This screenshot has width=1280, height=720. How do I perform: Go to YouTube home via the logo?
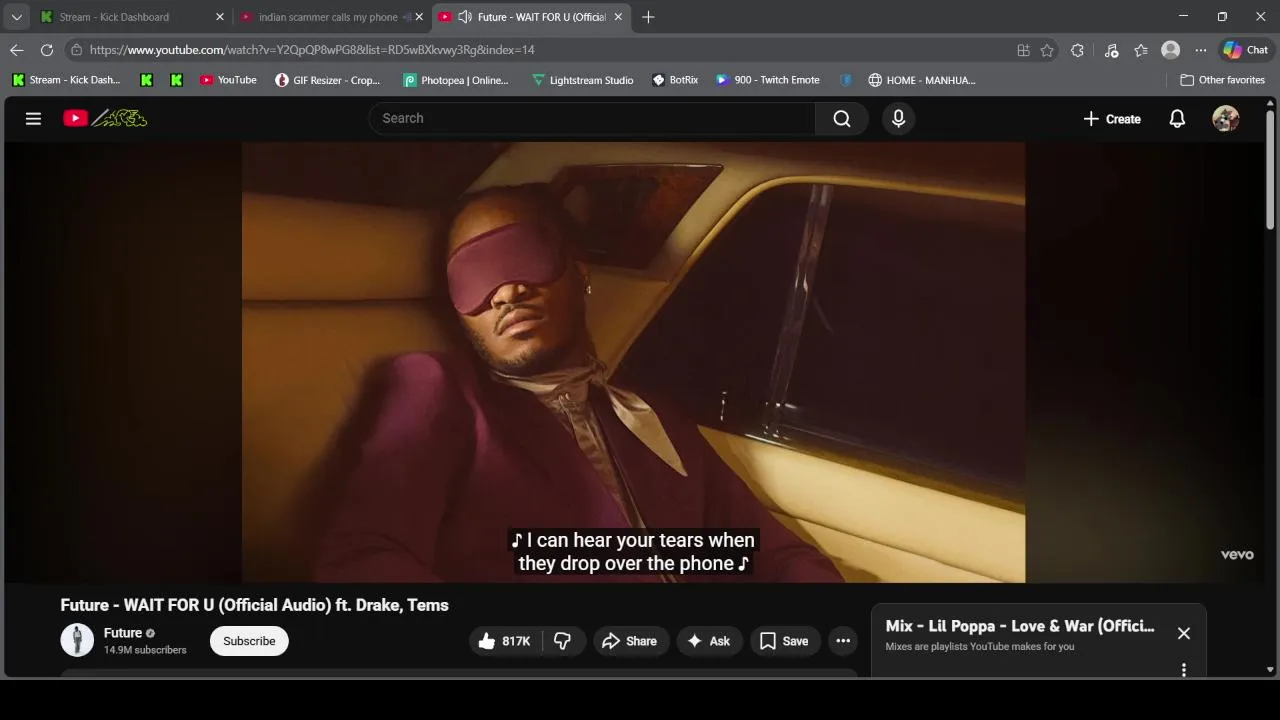point(105,118)
